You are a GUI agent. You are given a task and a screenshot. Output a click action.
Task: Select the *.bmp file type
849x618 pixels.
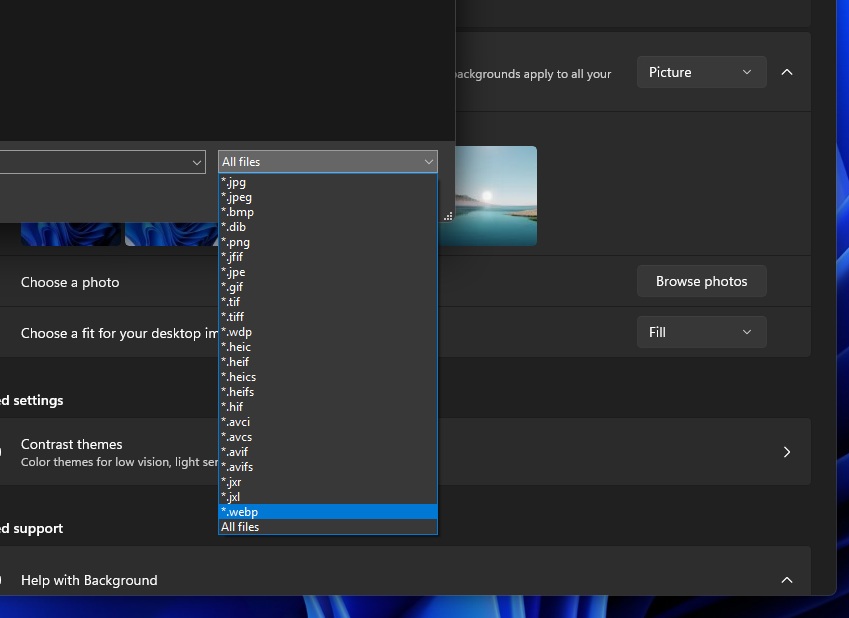click(238, 212)
